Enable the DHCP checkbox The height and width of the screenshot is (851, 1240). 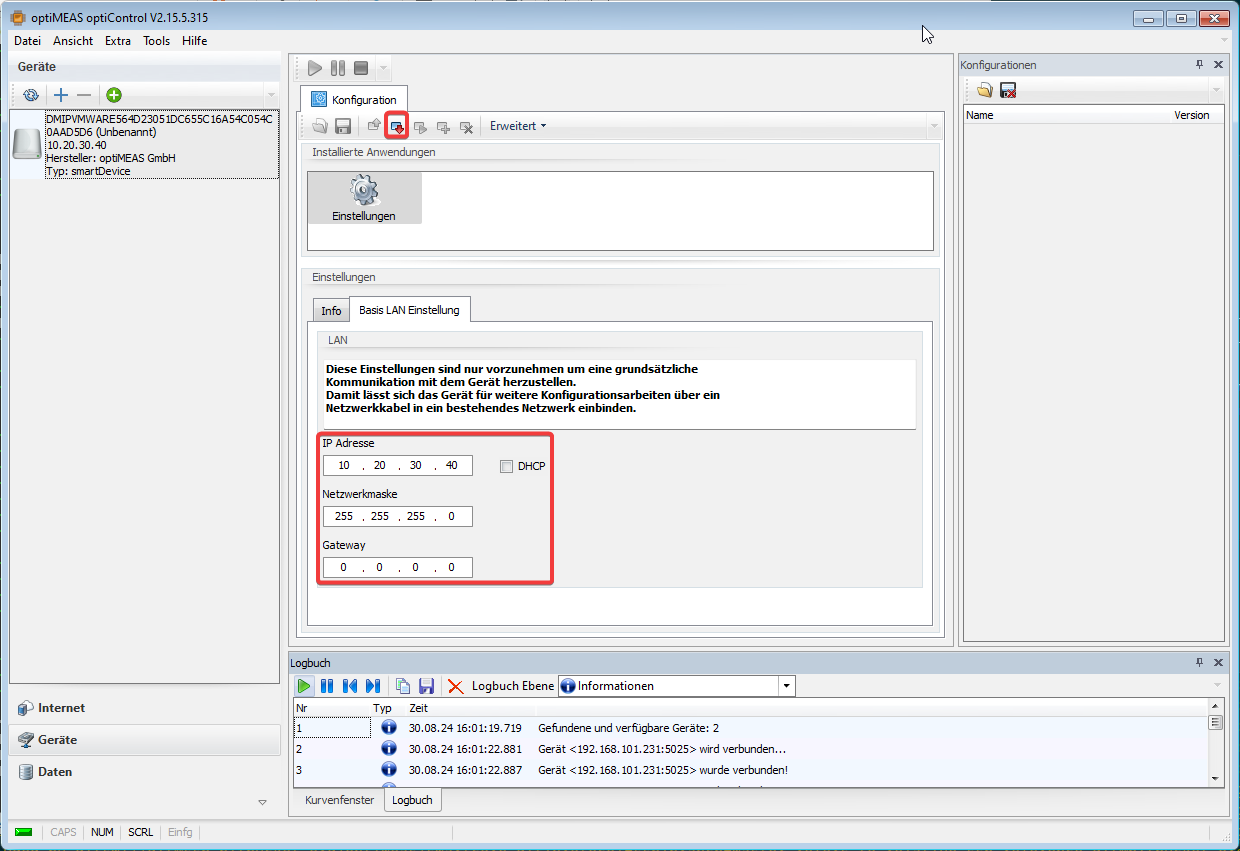pyautogui.click(x=506, y=466)
